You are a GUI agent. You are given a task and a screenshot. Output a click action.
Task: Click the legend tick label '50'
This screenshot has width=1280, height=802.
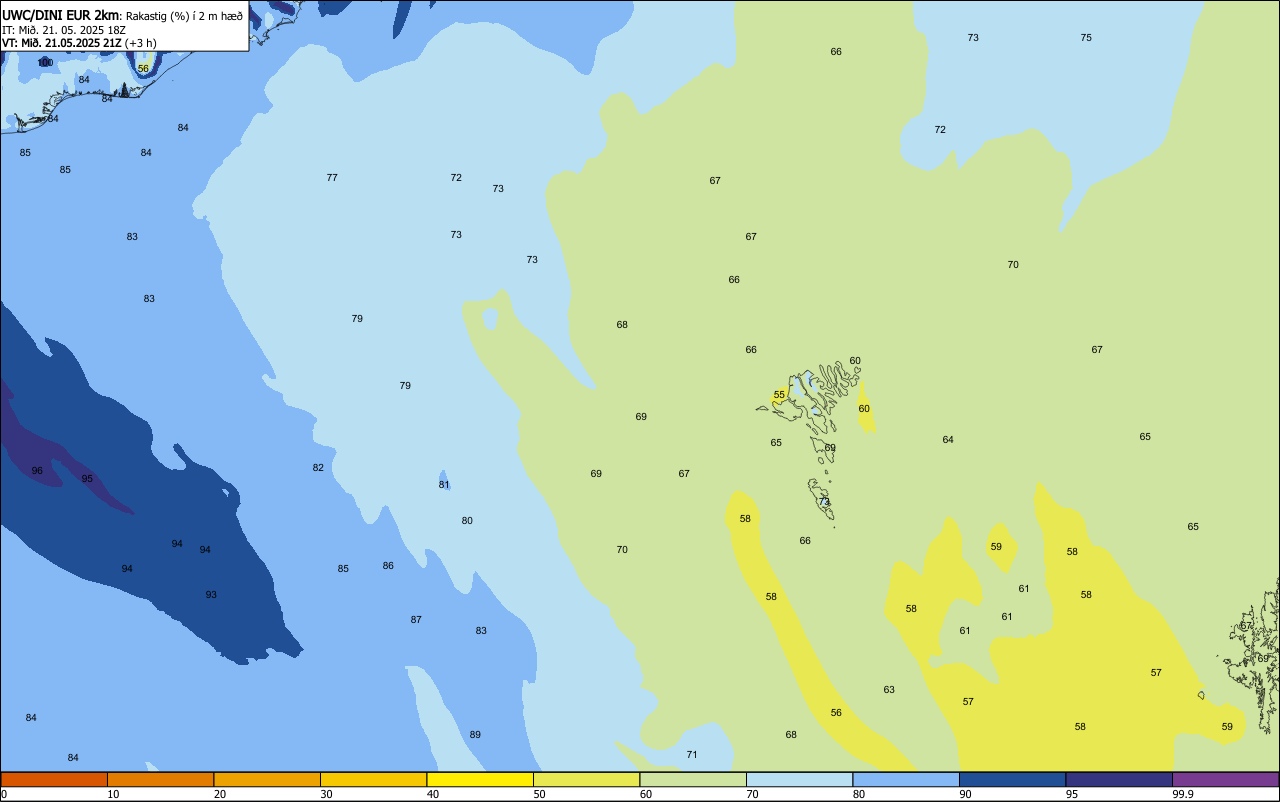[x=539, y=794]
